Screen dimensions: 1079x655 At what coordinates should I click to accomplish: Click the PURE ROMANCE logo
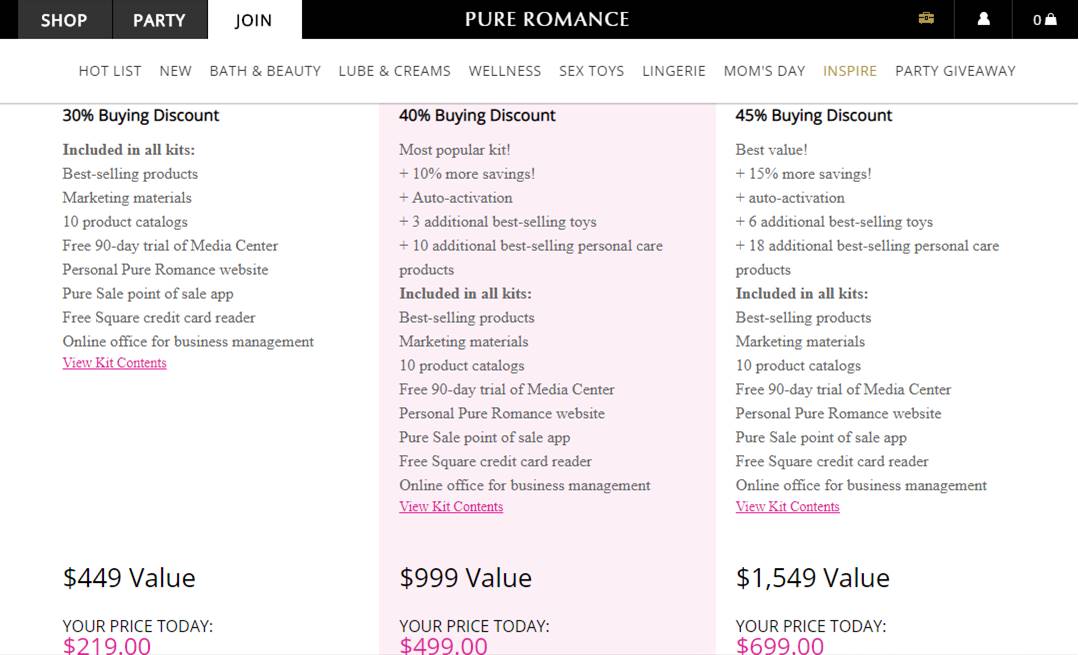coord(546,19)
